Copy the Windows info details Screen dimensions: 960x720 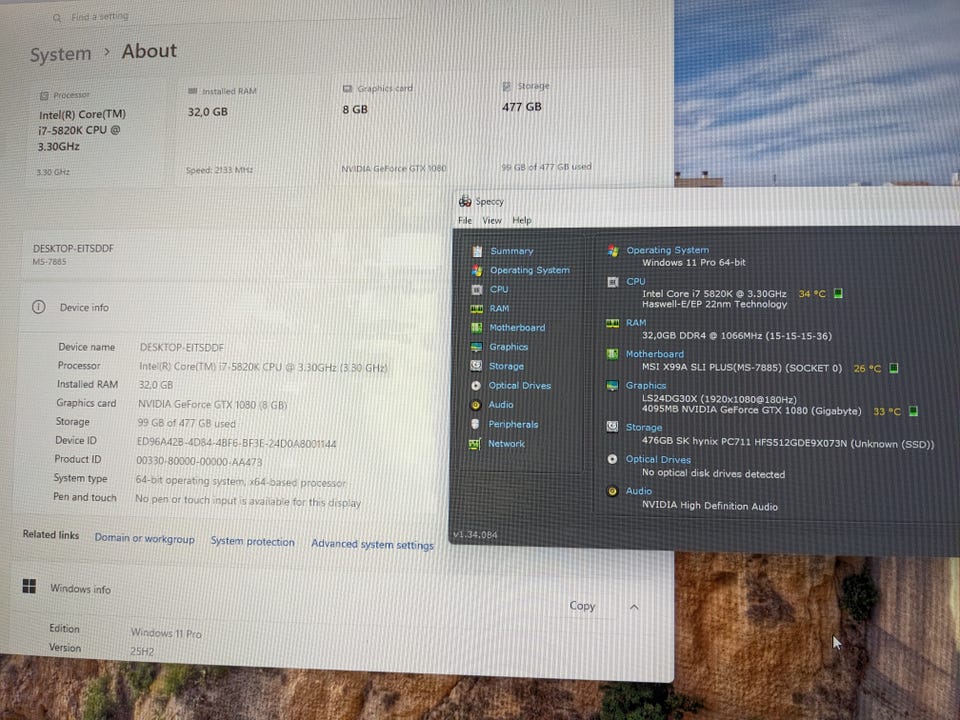tap(582, 606)
